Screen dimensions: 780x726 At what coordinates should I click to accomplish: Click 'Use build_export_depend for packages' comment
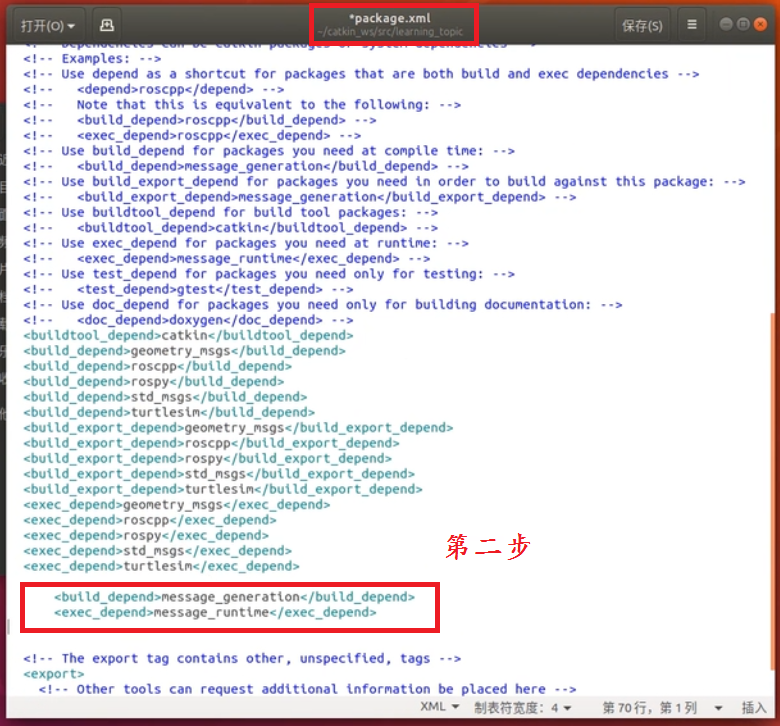384,182
